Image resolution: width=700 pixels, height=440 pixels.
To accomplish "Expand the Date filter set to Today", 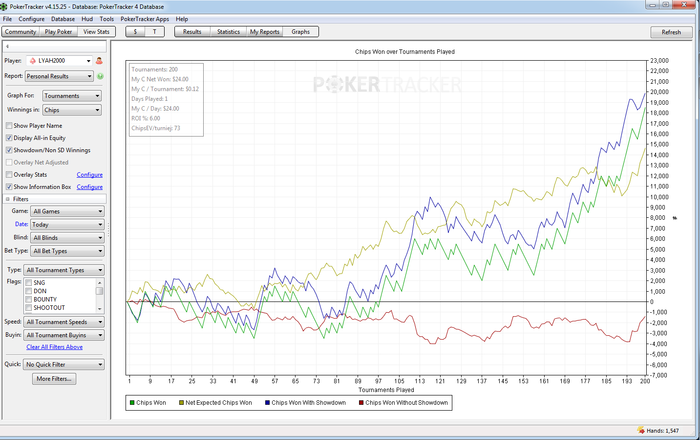I will click(68, 225).
